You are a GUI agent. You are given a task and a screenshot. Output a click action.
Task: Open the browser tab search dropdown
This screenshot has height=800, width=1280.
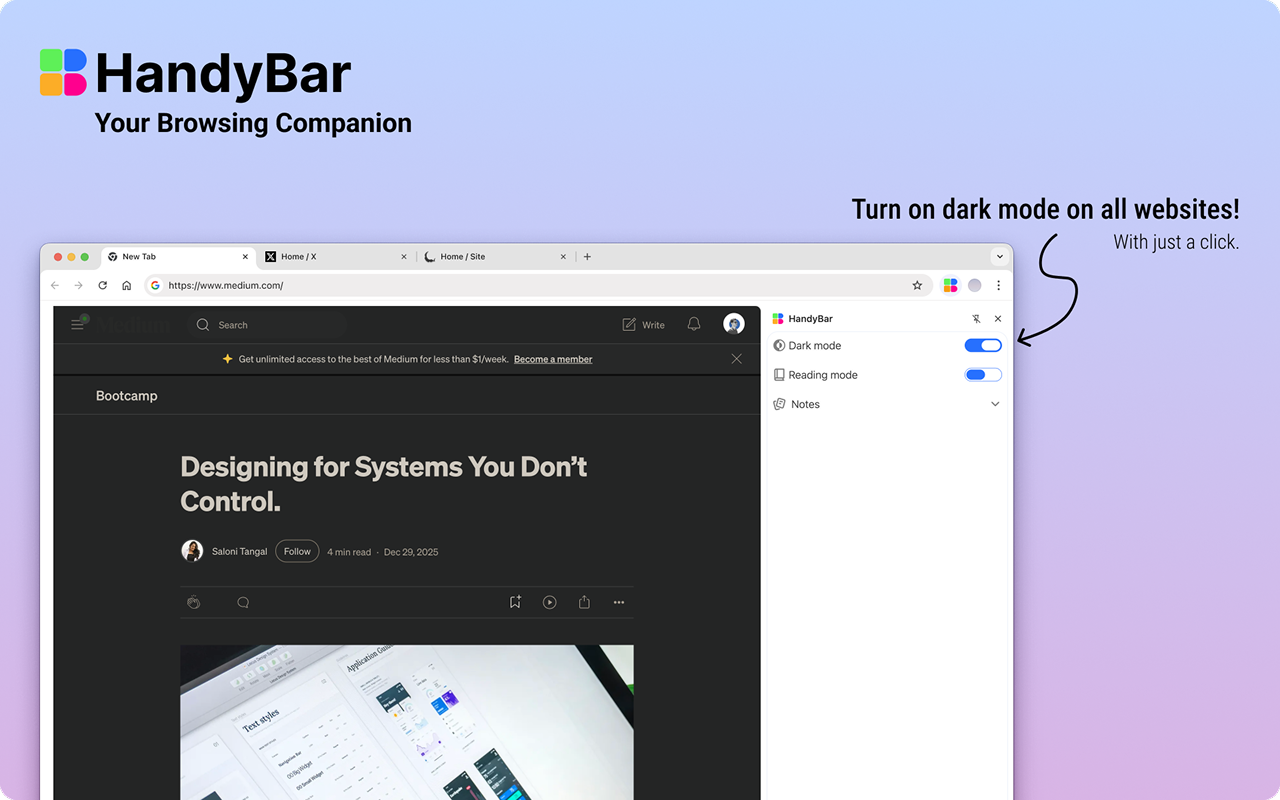pos(1000,256)
